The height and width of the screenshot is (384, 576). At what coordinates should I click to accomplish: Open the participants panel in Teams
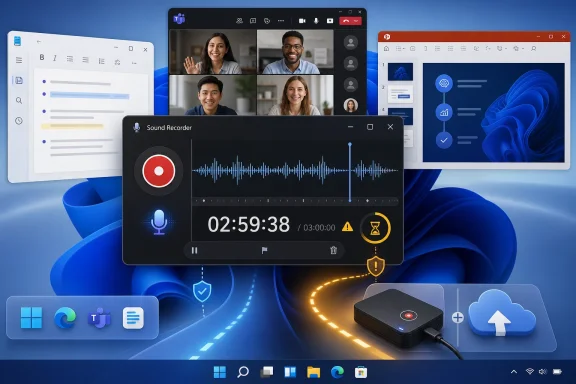tap(239, 21)
